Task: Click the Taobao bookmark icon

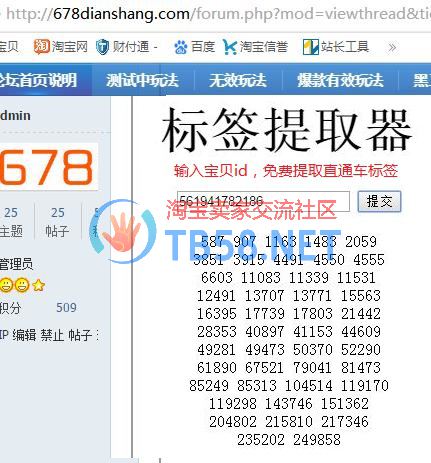Action: point(42,46)
